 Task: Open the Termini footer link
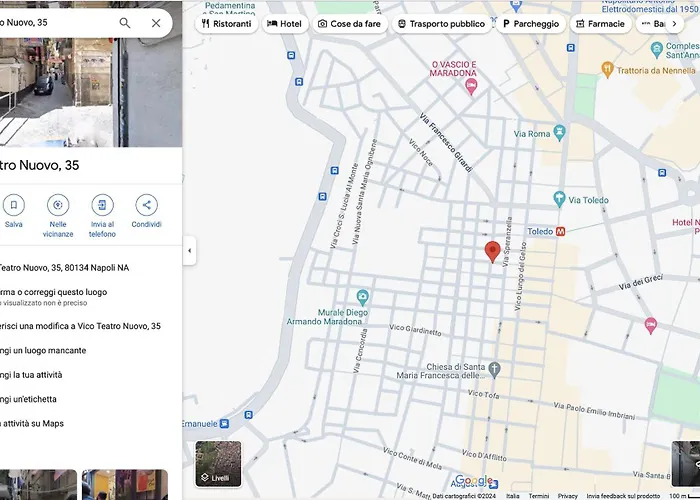539,496
